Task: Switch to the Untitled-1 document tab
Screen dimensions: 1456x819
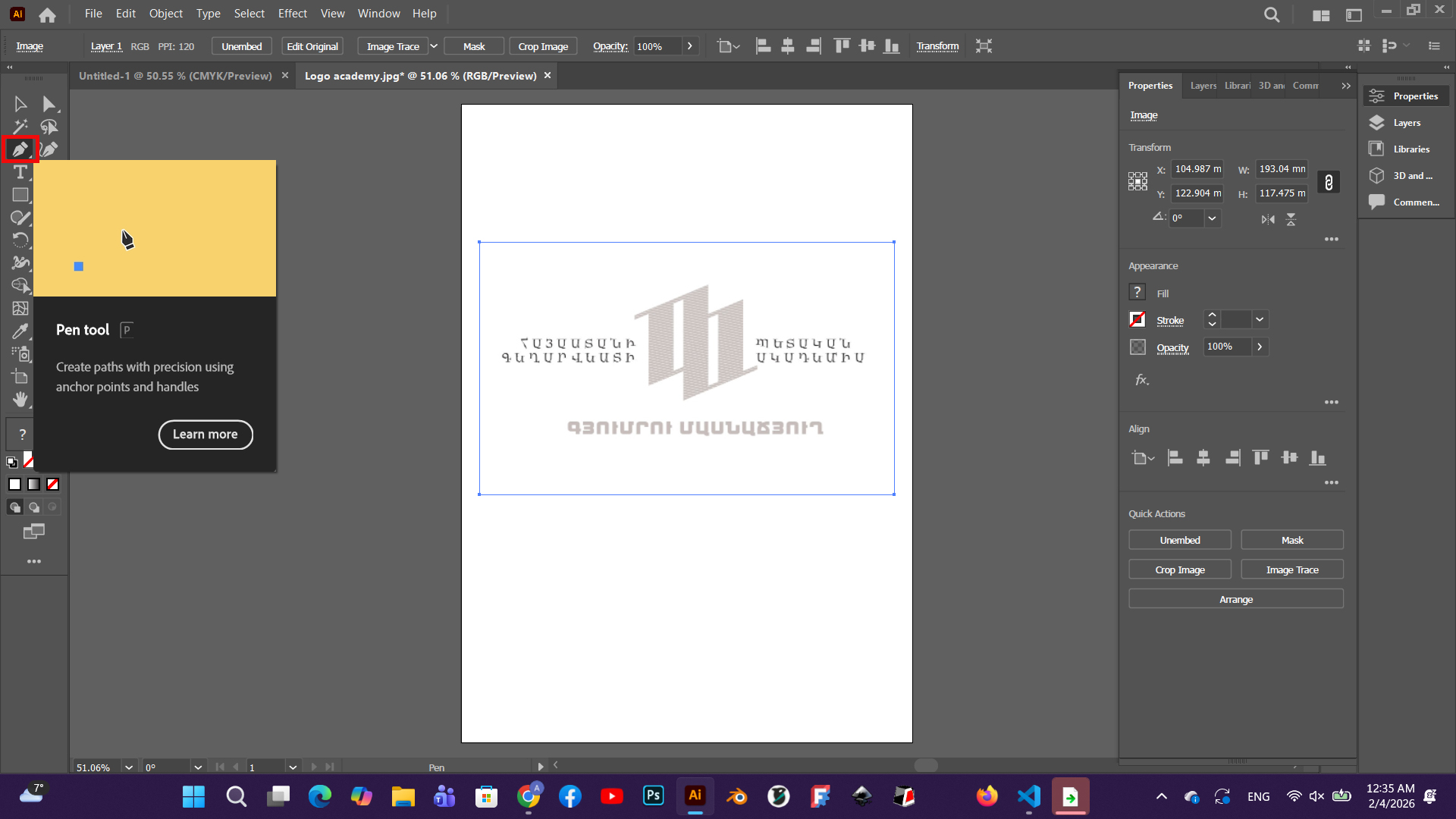Action: (x=175, y=76)
